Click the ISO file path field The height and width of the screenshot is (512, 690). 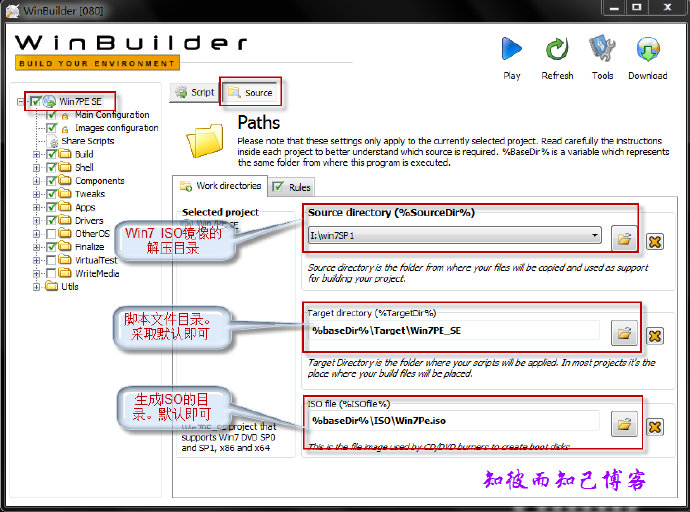tap(453, 421)
